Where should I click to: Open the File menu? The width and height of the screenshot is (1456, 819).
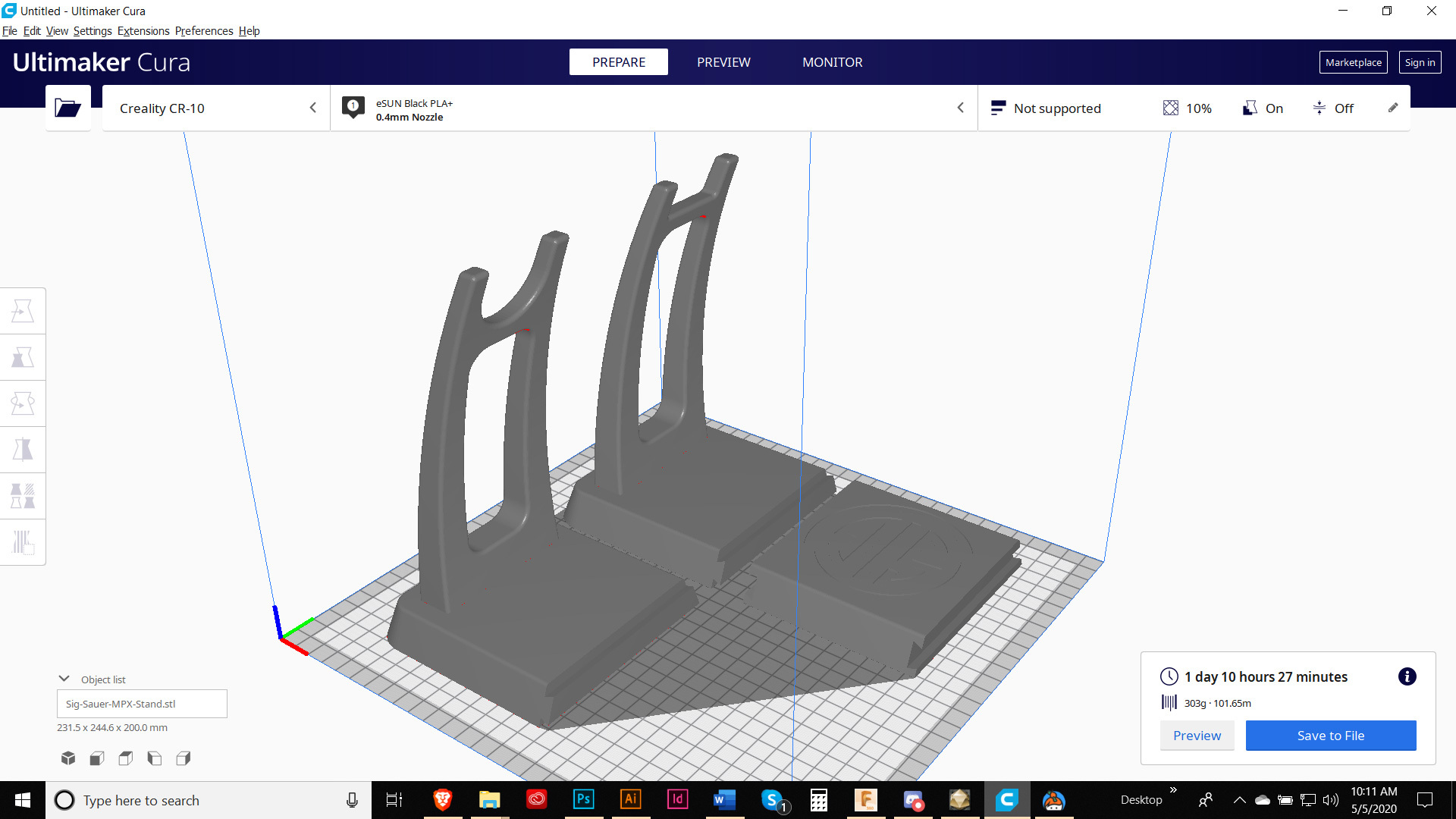(10, 31)
